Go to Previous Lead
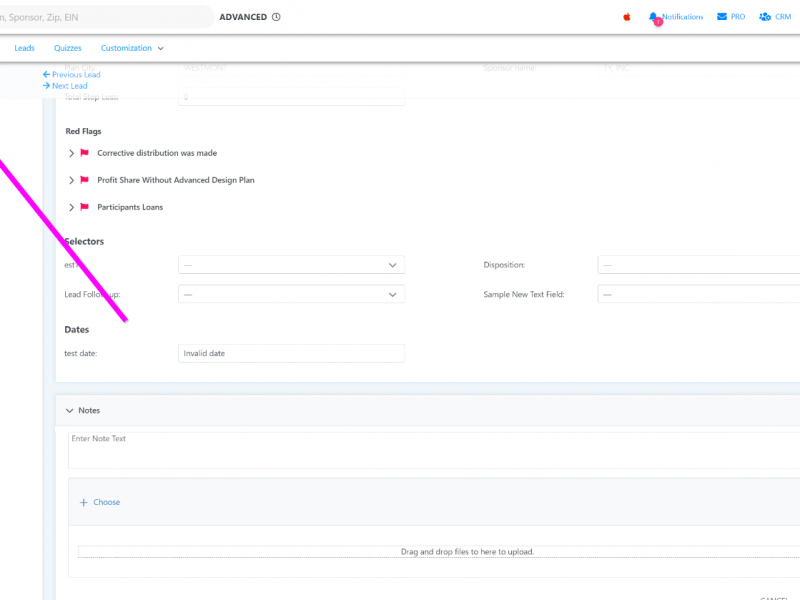The image size is (800, 600). (x=72, y=75)
